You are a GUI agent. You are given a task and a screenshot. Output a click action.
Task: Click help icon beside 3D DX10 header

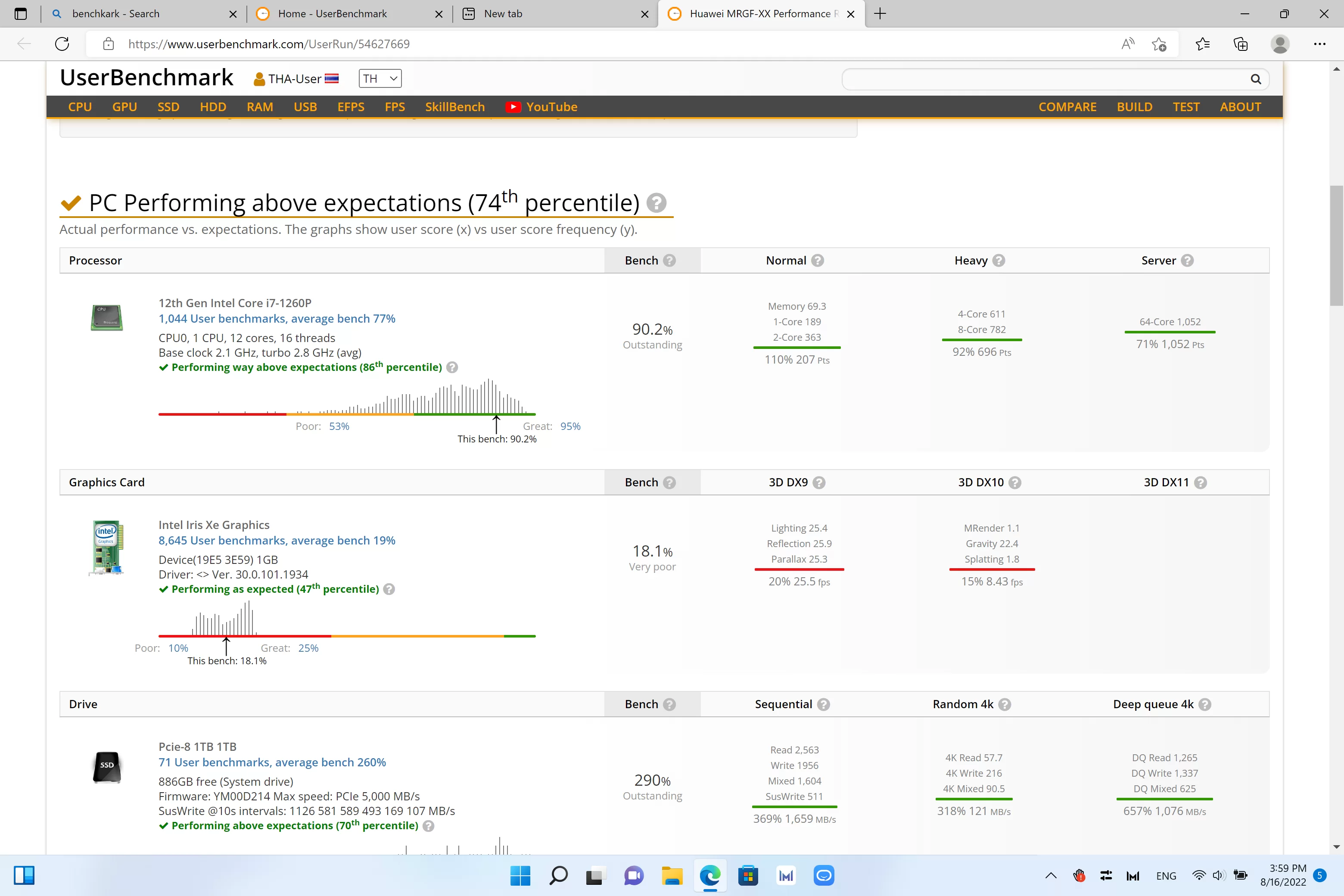point(1014,482)
